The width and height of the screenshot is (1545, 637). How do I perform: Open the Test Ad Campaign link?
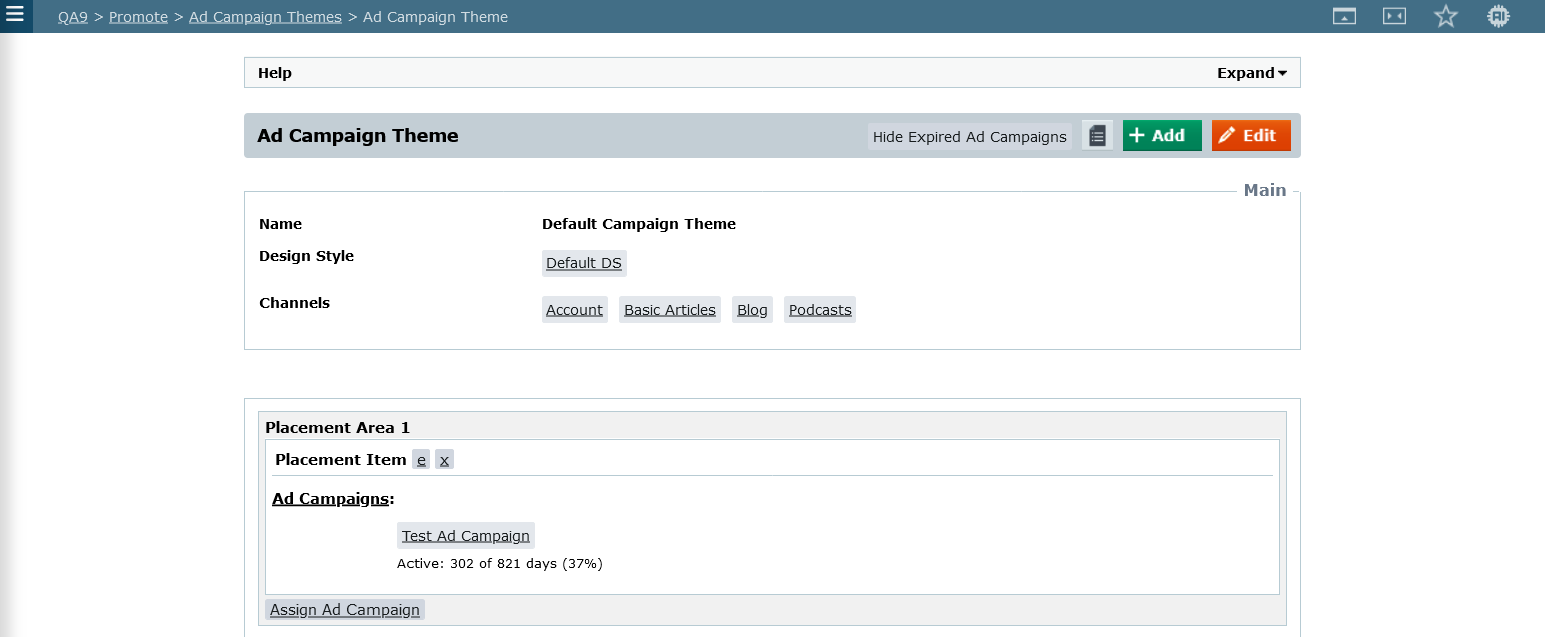pyautogui.click(x=465, y=536)
